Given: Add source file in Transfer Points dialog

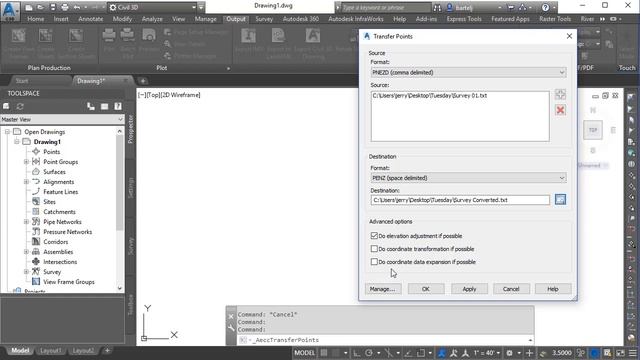Looking at the screenshot, I should (560, 95).
